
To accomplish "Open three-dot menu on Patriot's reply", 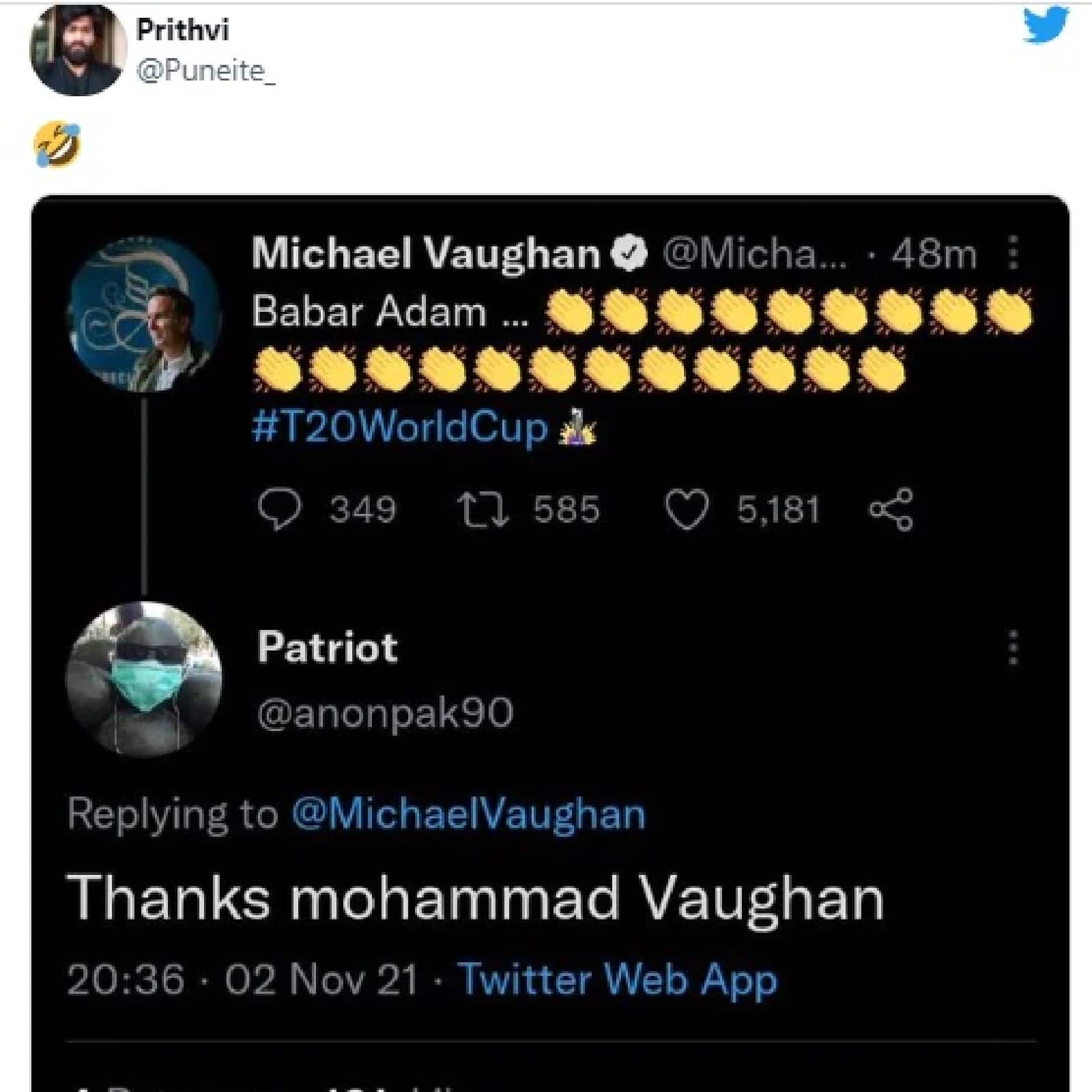I will 1014,647.
